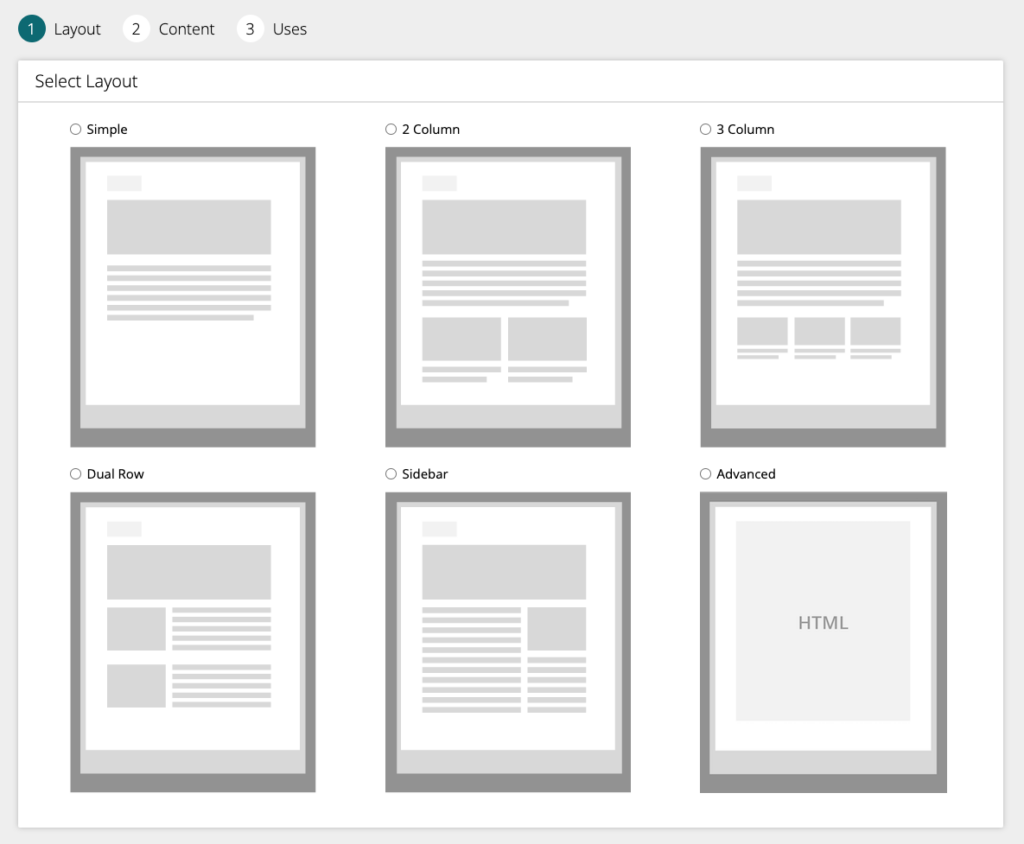This screenshot has width=1024, height=844.
Task: Go to the Content step label
Action: (x=186, y=29)
